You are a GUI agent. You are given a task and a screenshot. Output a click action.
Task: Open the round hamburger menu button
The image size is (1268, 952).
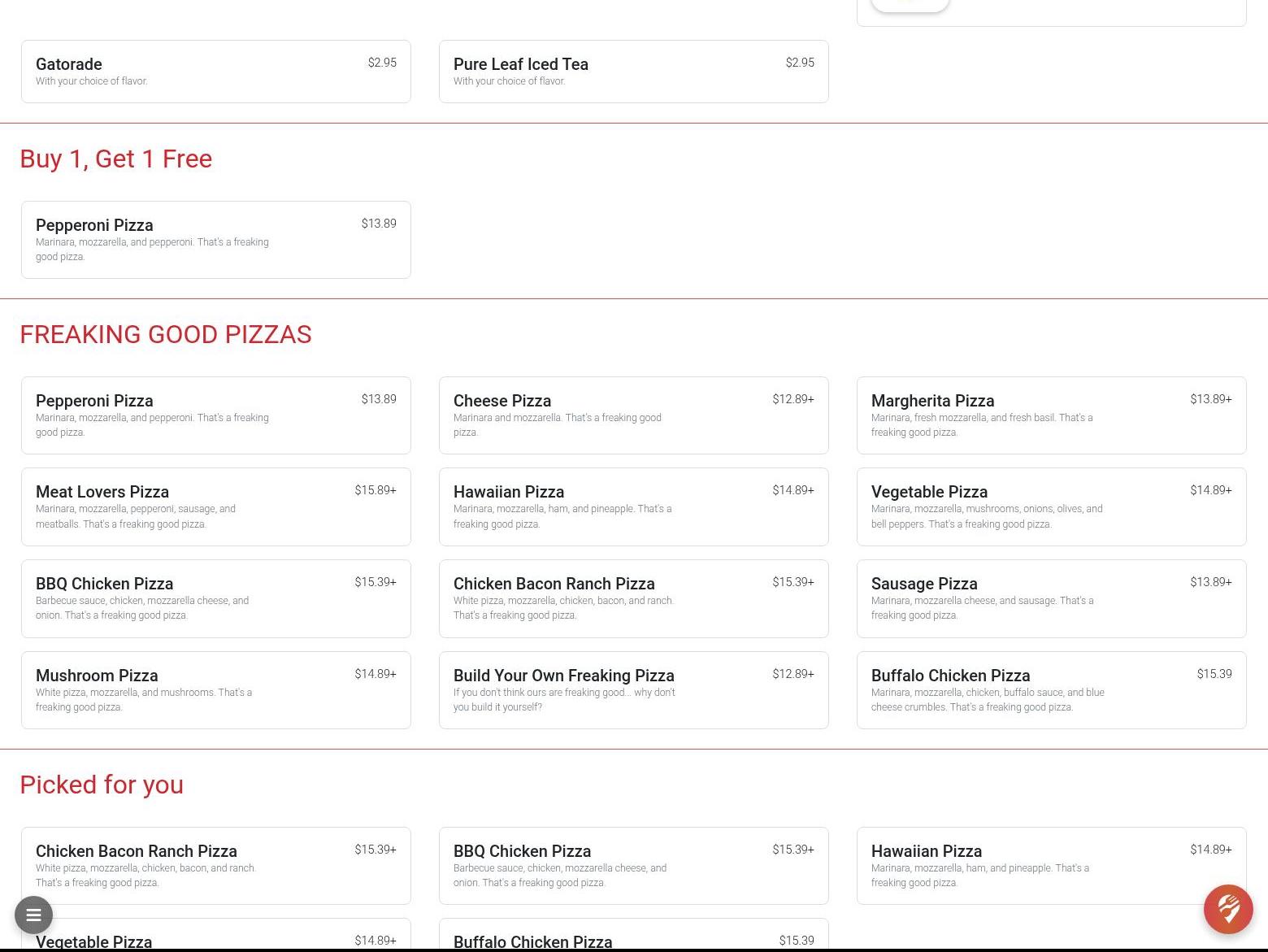pos(33,915)
